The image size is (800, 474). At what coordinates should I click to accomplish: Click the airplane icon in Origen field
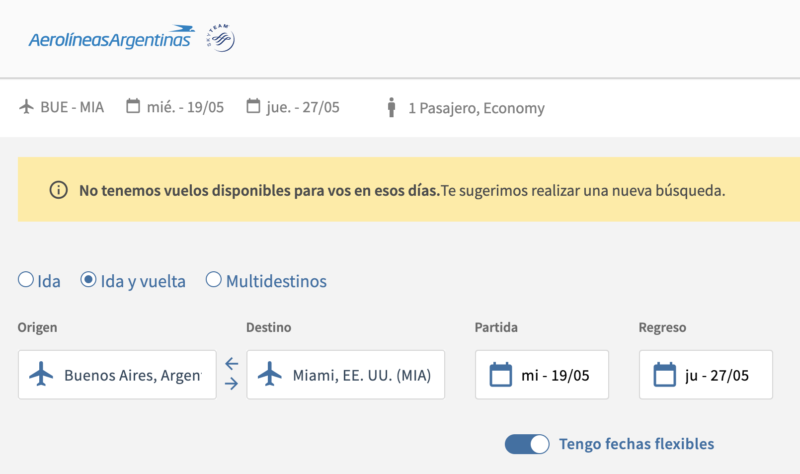41,375
